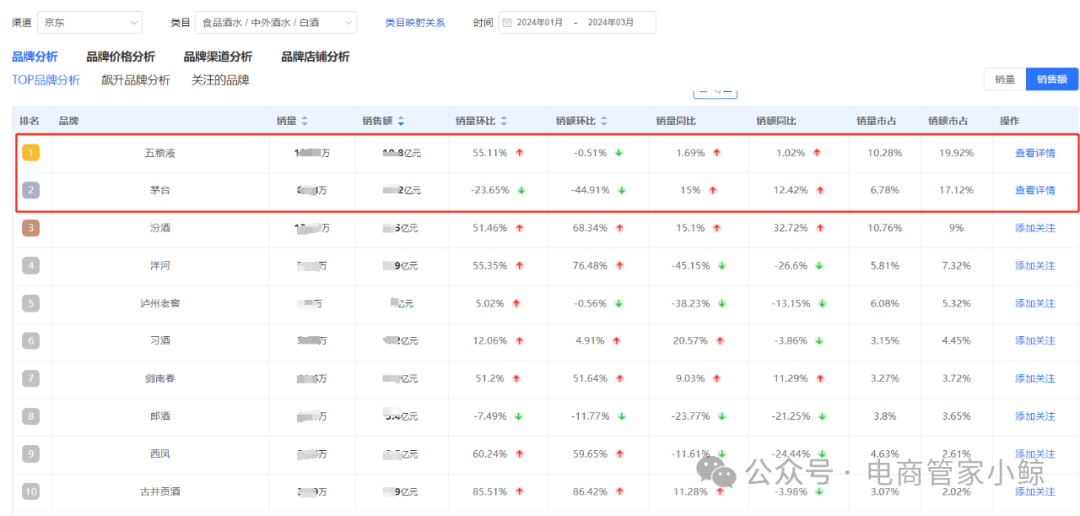
Task: Click 添加关注 for 习酒
Action: coord(1035,341)
